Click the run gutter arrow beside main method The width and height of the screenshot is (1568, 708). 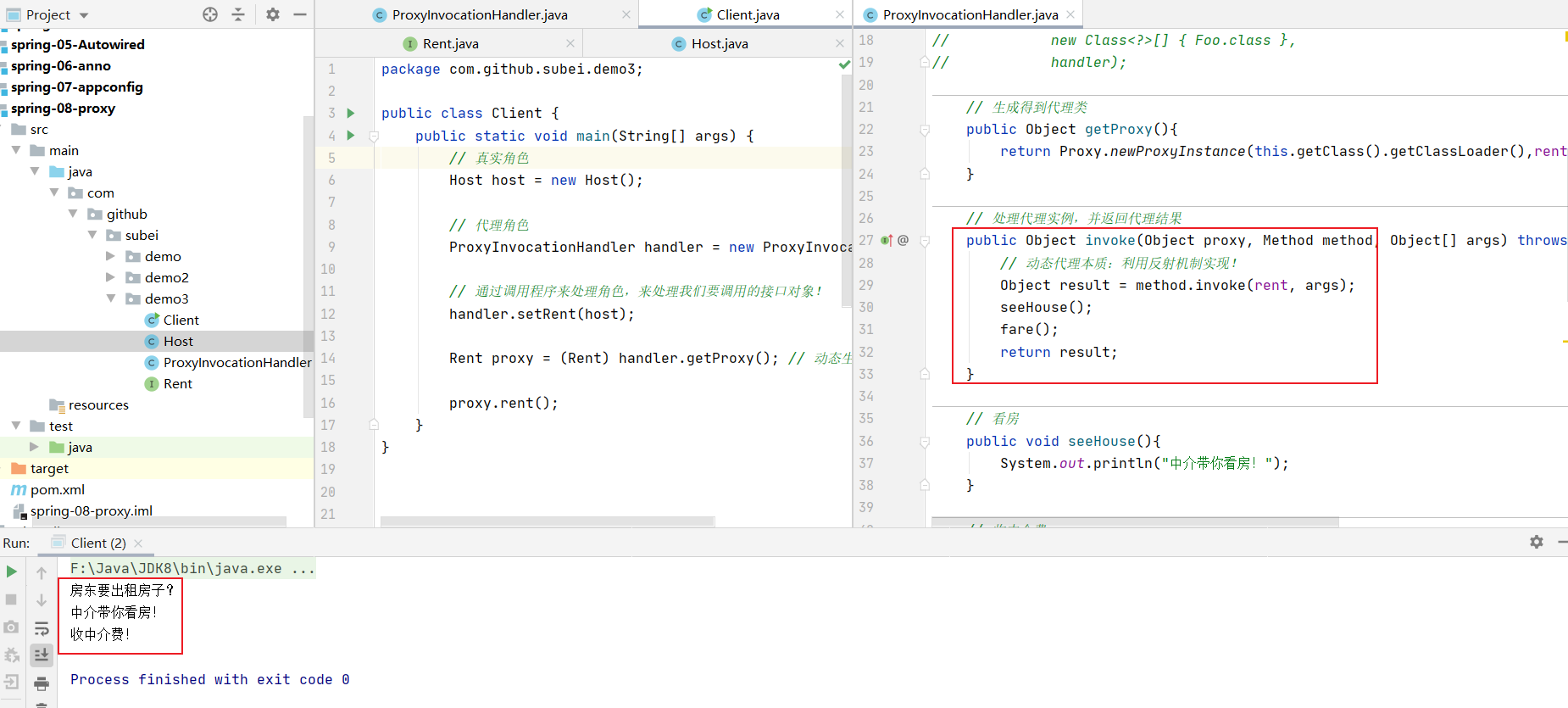click(x=350, y=136)
